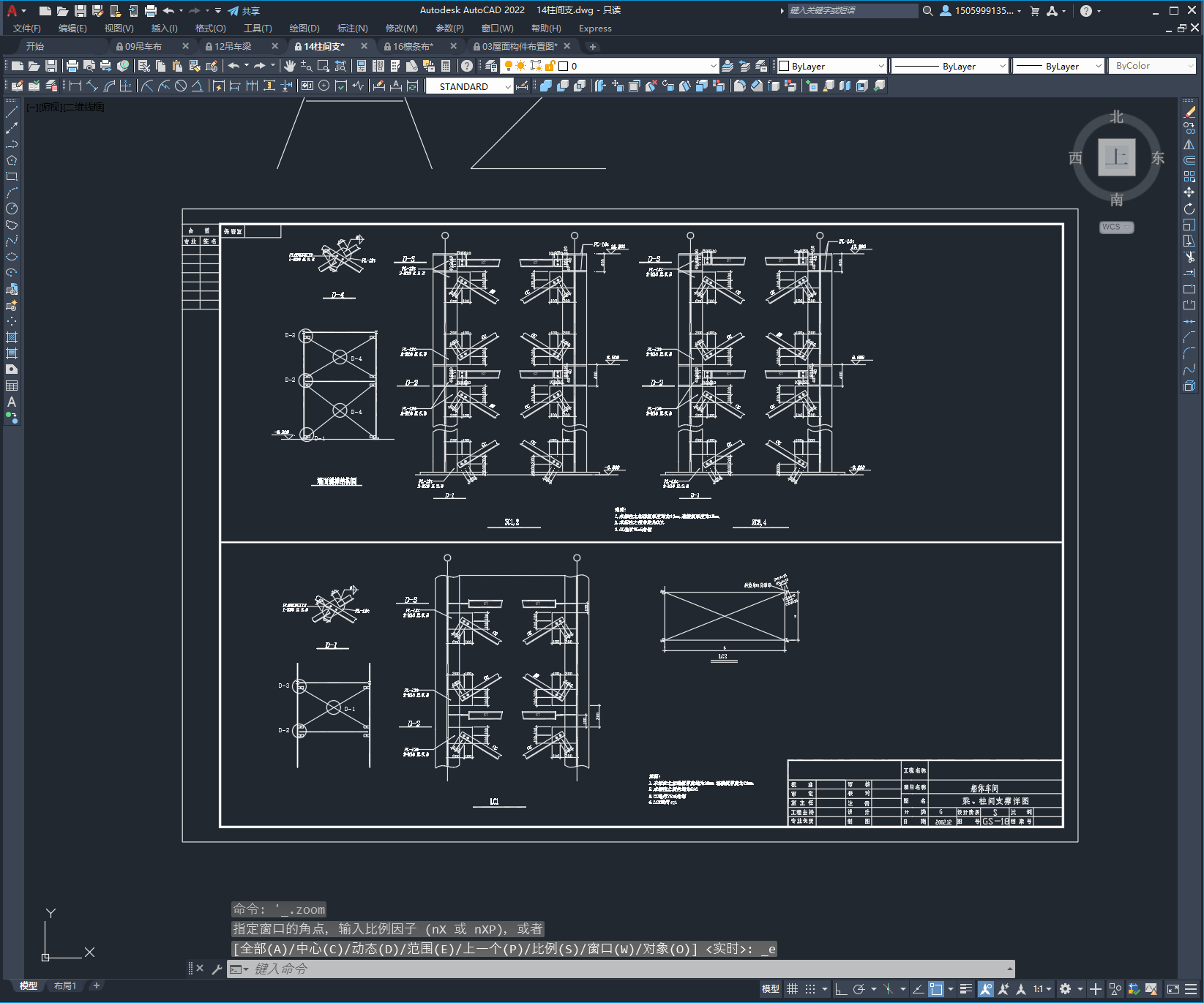This screenshot has height=1003, width=1204.
Task: Click the Pan hand tool icon
Action: pos(290,66)
